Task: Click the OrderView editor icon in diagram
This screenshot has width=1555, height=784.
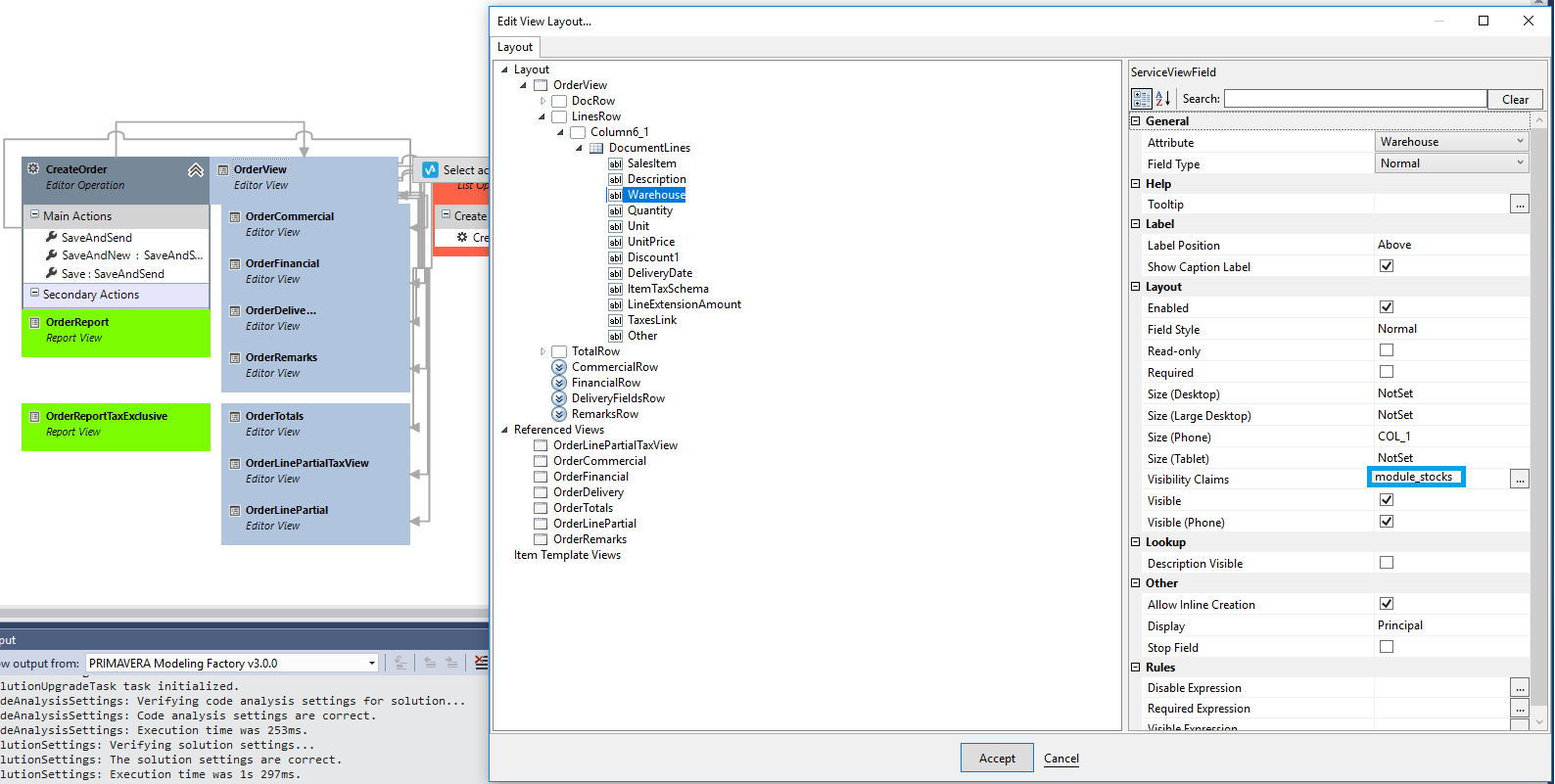Action: (x=223, y=169)
